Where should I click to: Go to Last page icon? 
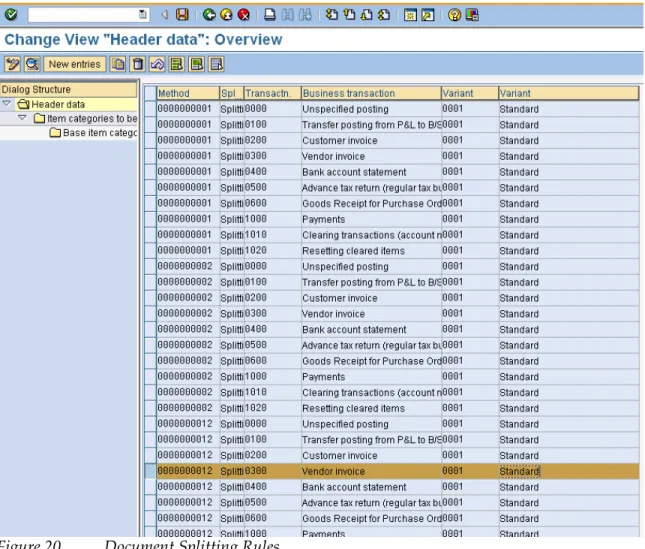click(383, 15)
